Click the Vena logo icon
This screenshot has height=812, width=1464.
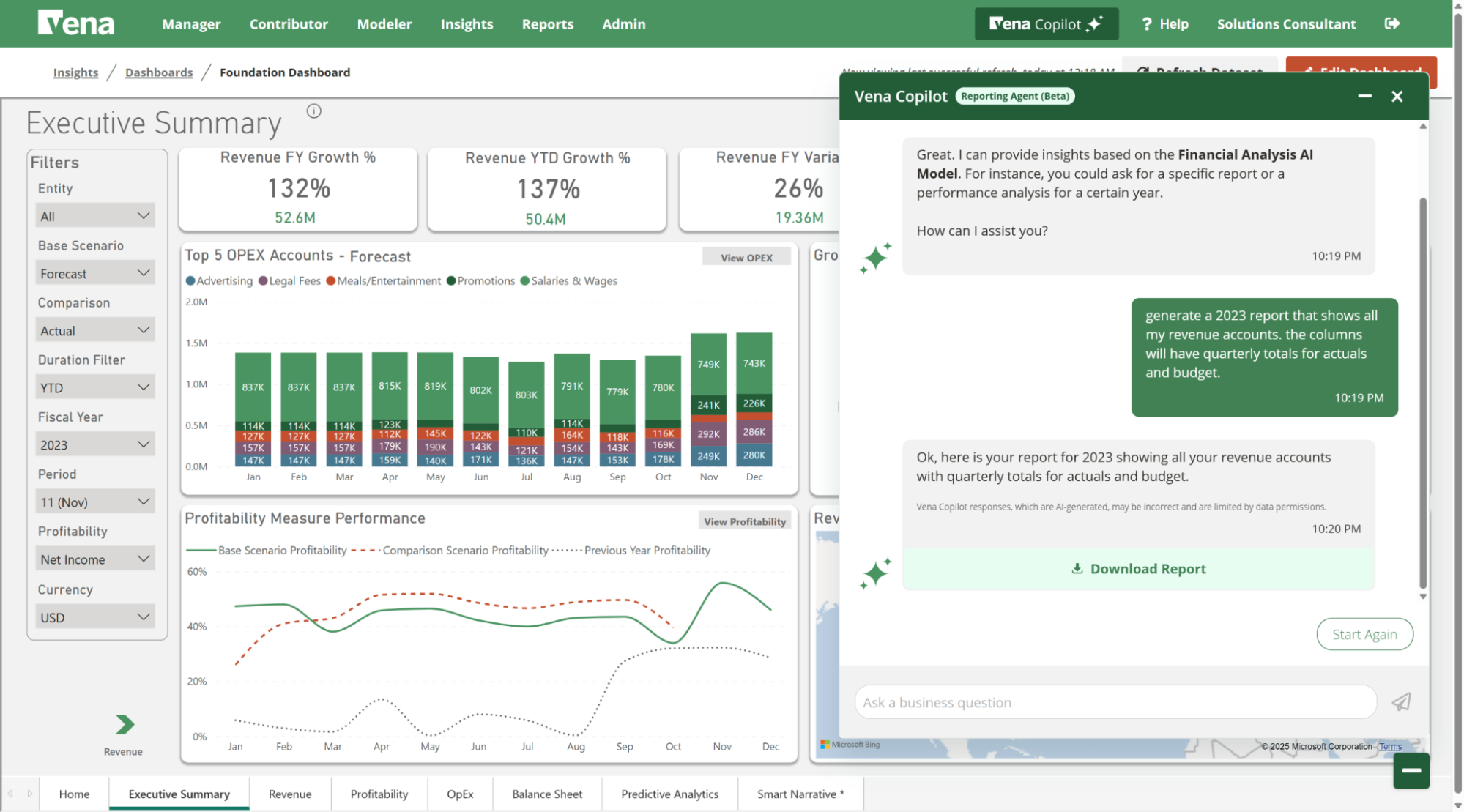76,23
